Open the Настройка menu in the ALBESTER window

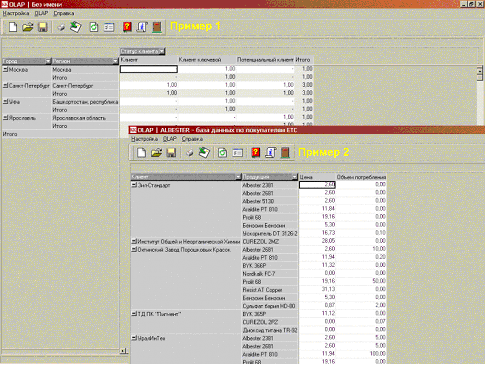point(144,139)
